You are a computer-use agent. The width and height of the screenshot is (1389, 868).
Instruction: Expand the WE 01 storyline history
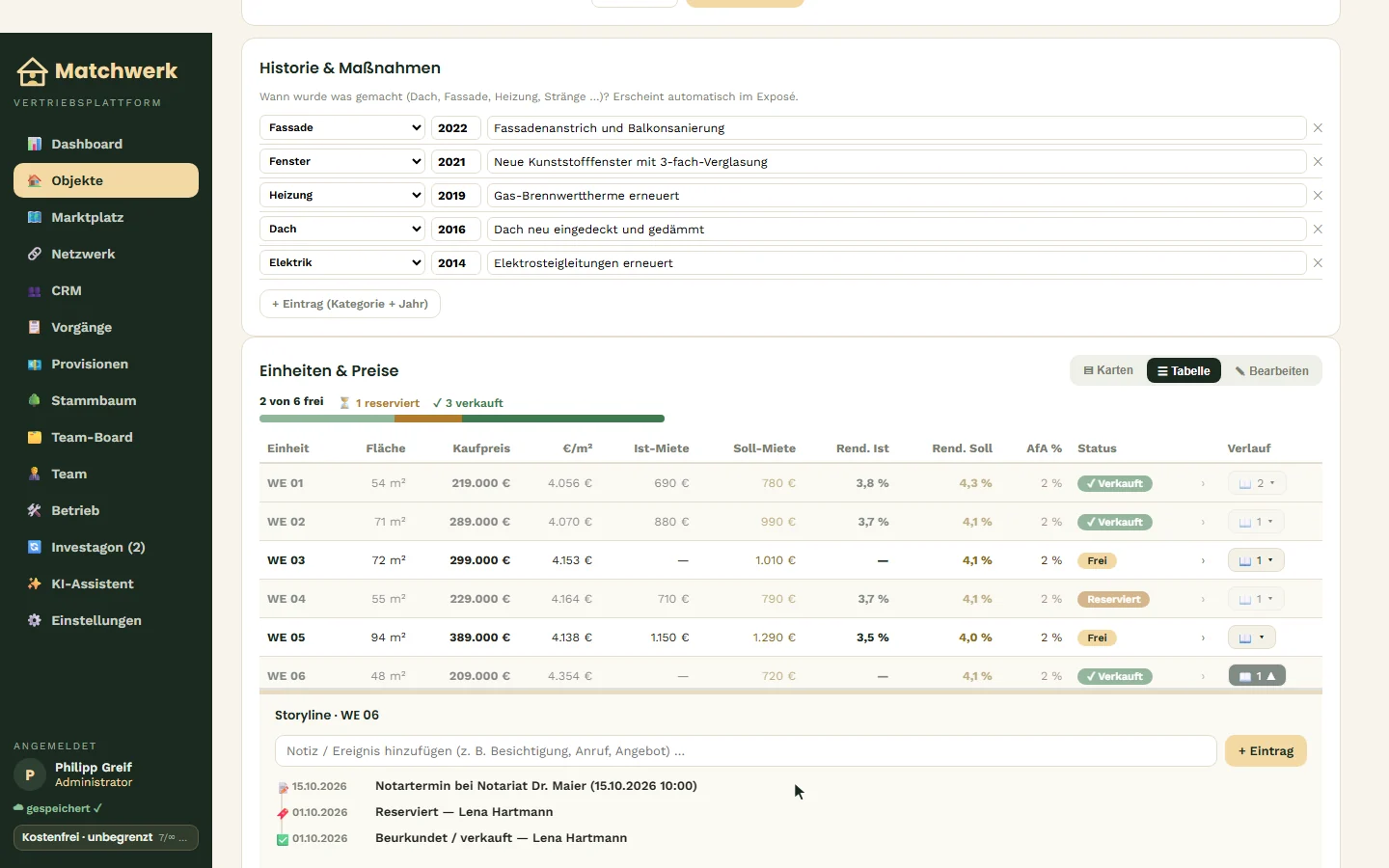point(1257,483)
